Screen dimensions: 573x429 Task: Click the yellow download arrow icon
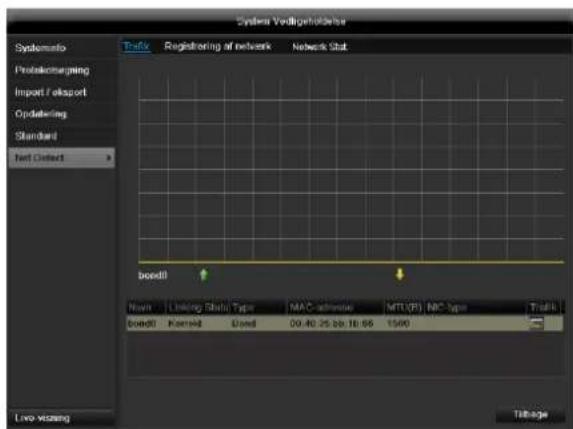400,274
